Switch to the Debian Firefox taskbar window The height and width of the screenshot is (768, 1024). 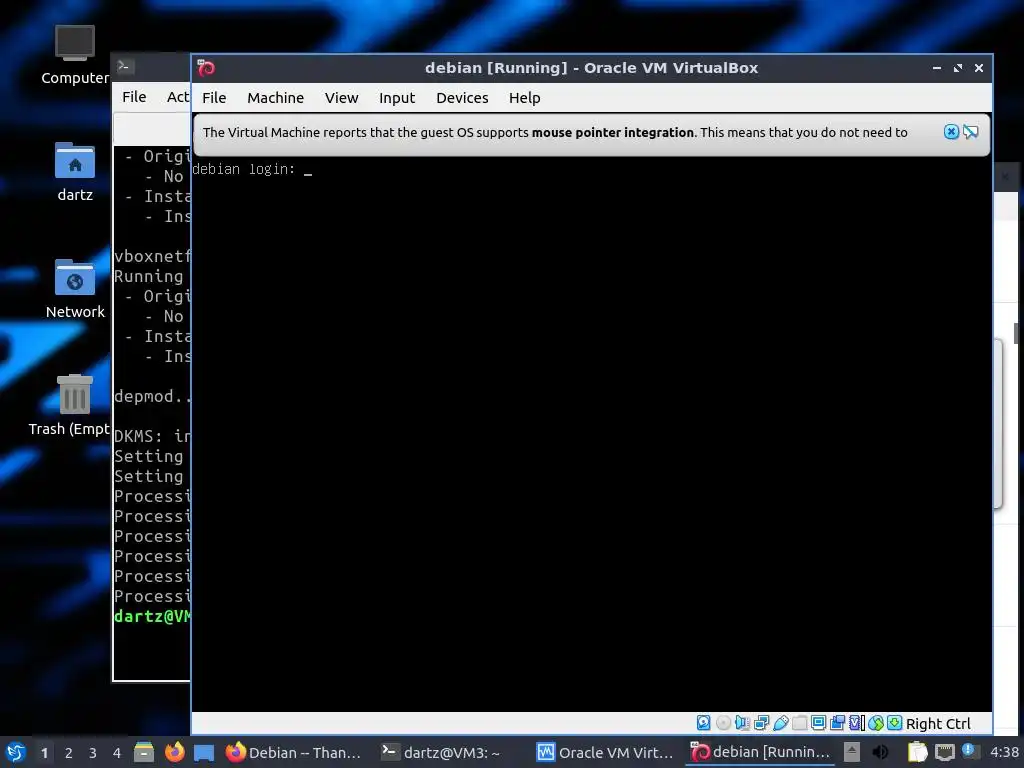point(294,752)
